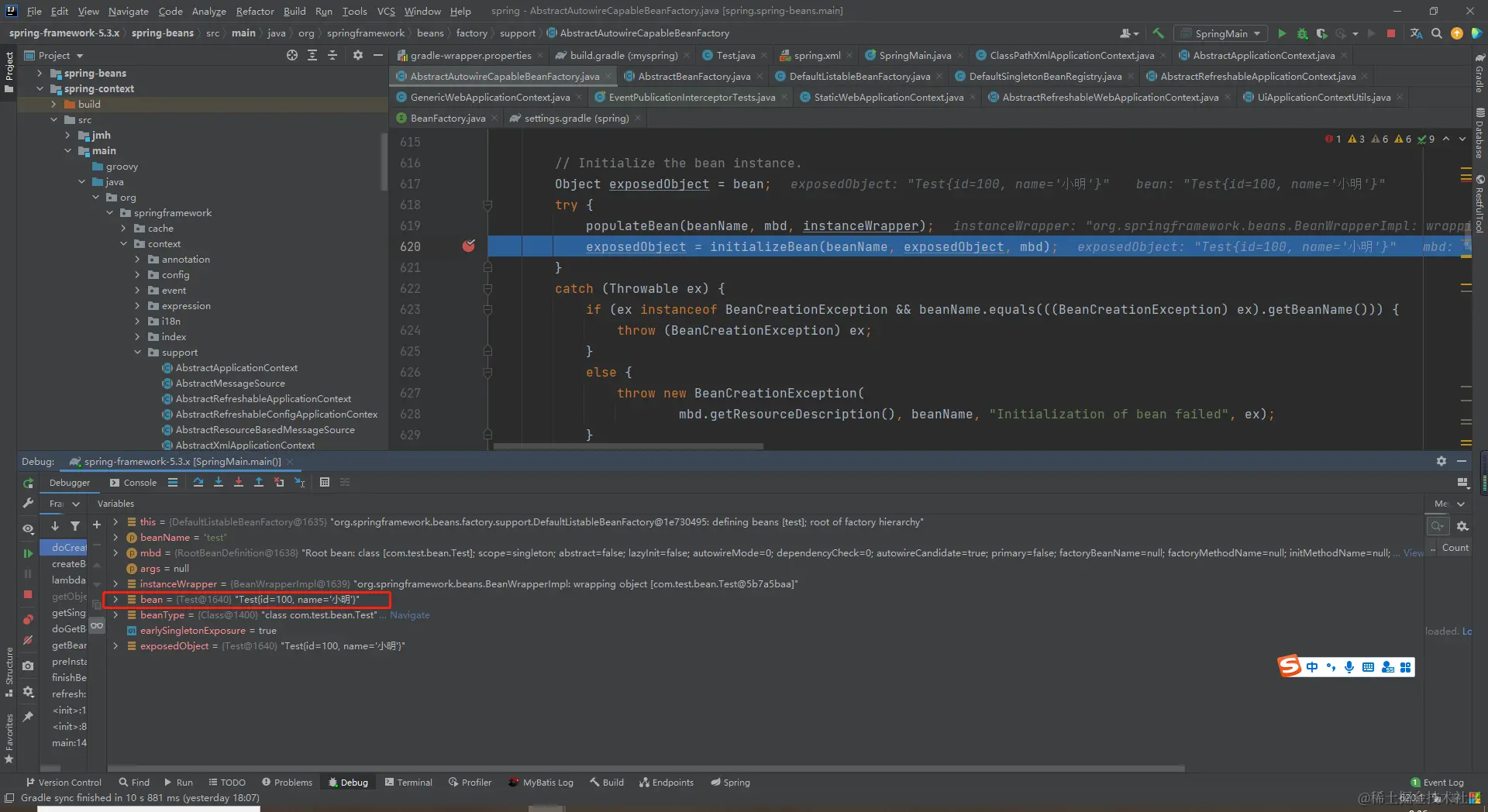Open the Refactor menu
Screen dimensions: 1488x812
pyautogui.click(x=255, y=11)
